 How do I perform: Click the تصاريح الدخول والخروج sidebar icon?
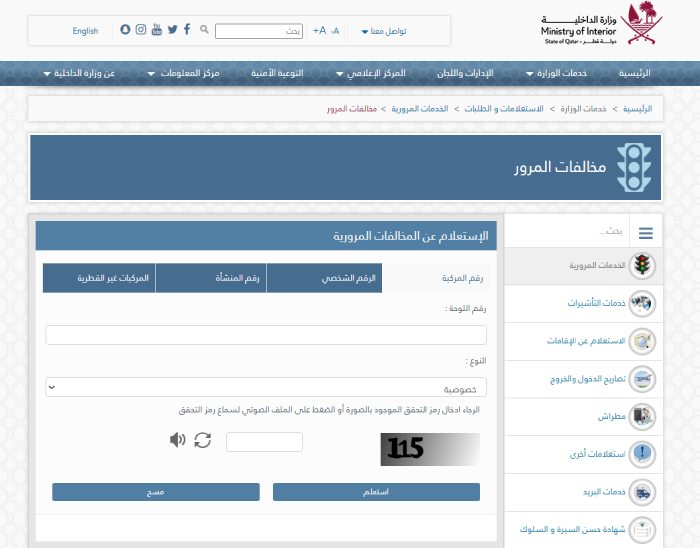(x=642, y=379)
